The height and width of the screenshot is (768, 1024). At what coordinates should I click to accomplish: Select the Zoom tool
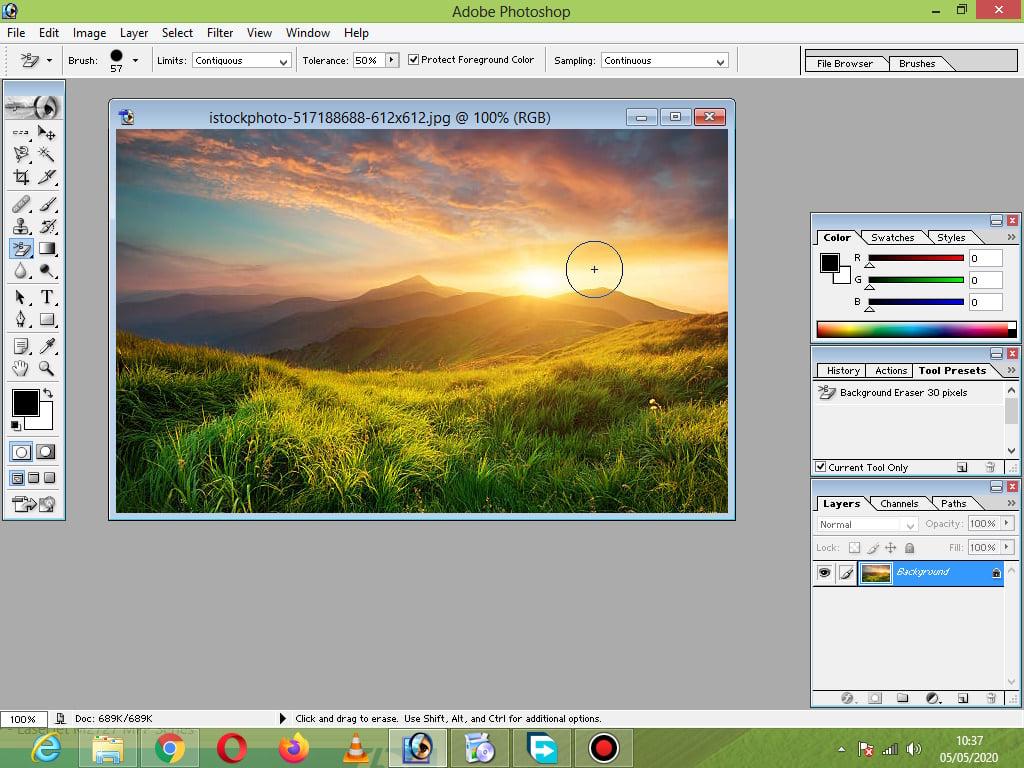point(48,370)
